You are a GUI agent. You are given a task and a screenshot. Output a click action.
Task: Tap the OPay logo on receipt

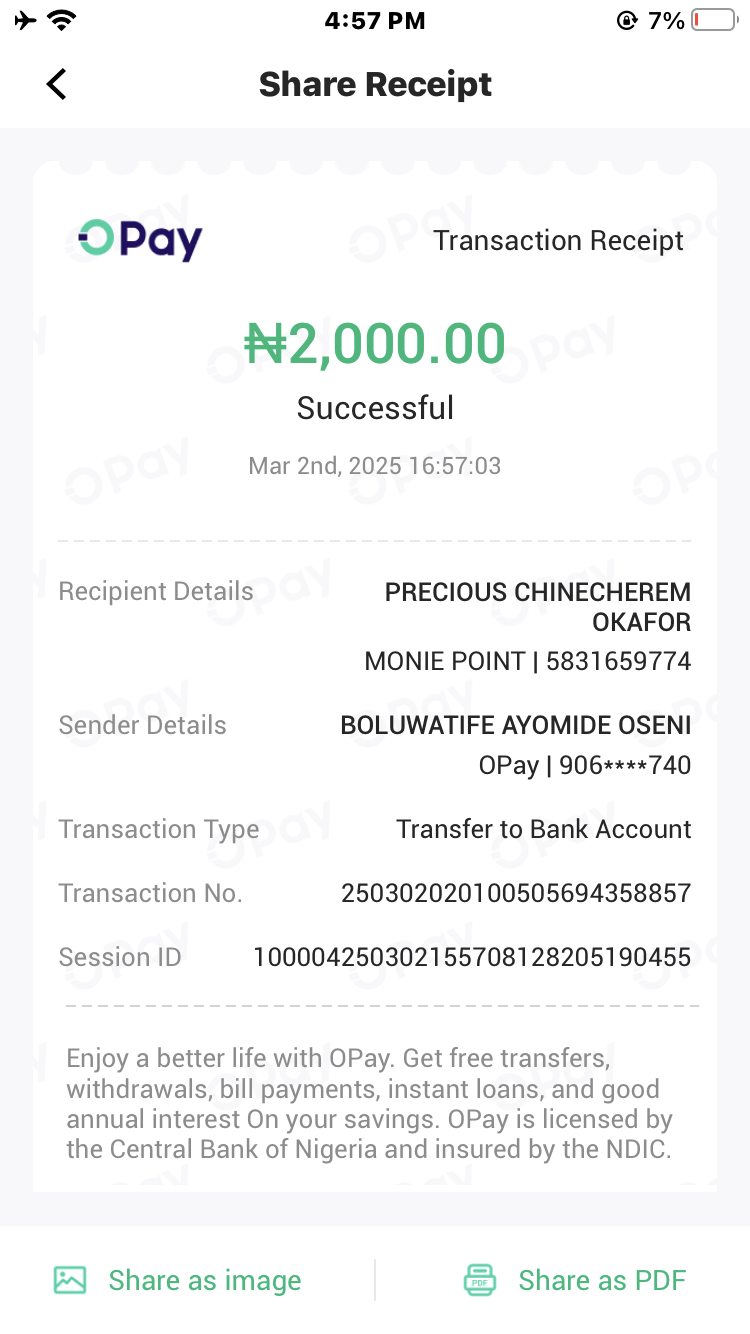141,239
